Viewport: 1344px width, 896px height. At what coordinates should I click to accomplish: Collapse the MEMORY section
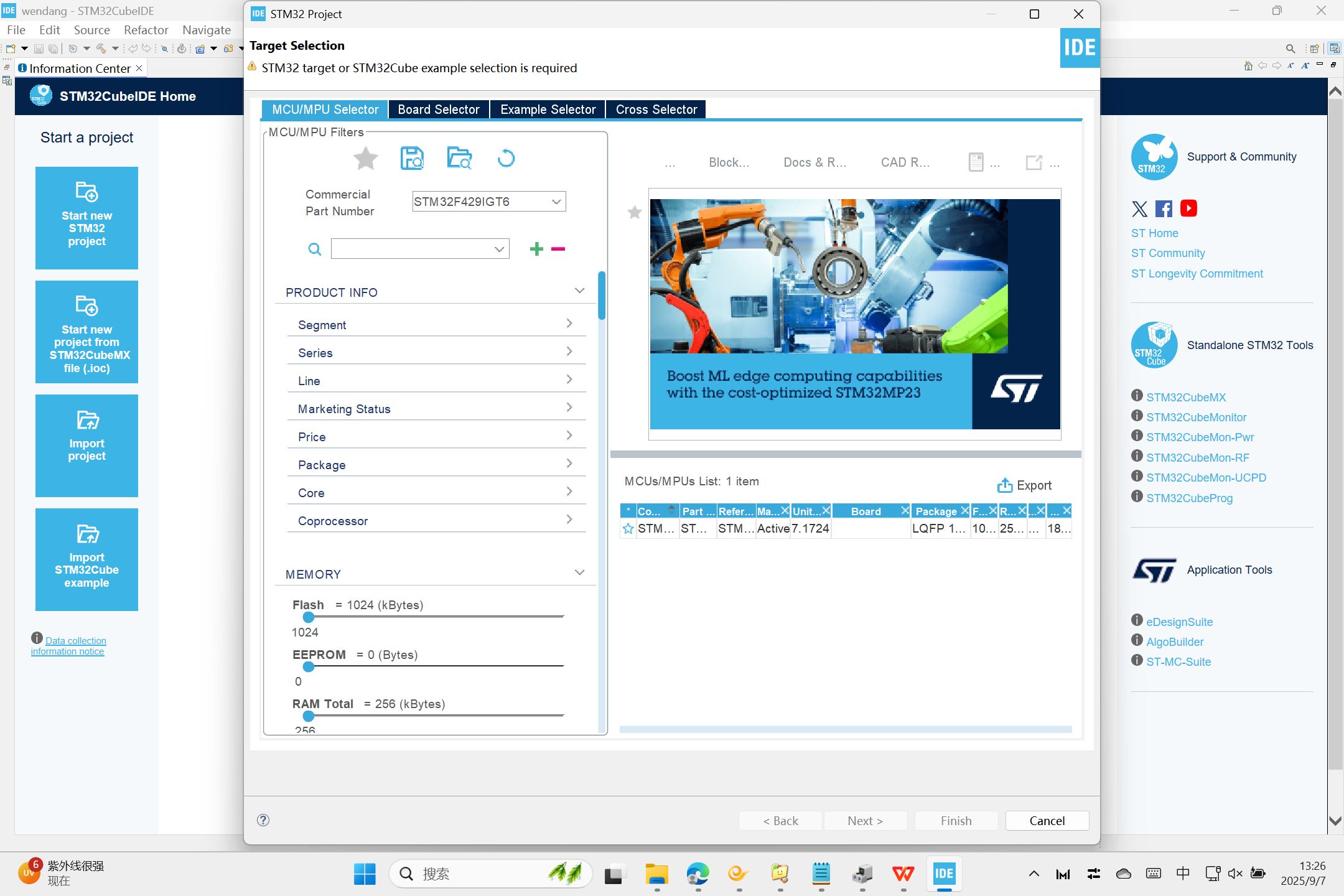579,573
